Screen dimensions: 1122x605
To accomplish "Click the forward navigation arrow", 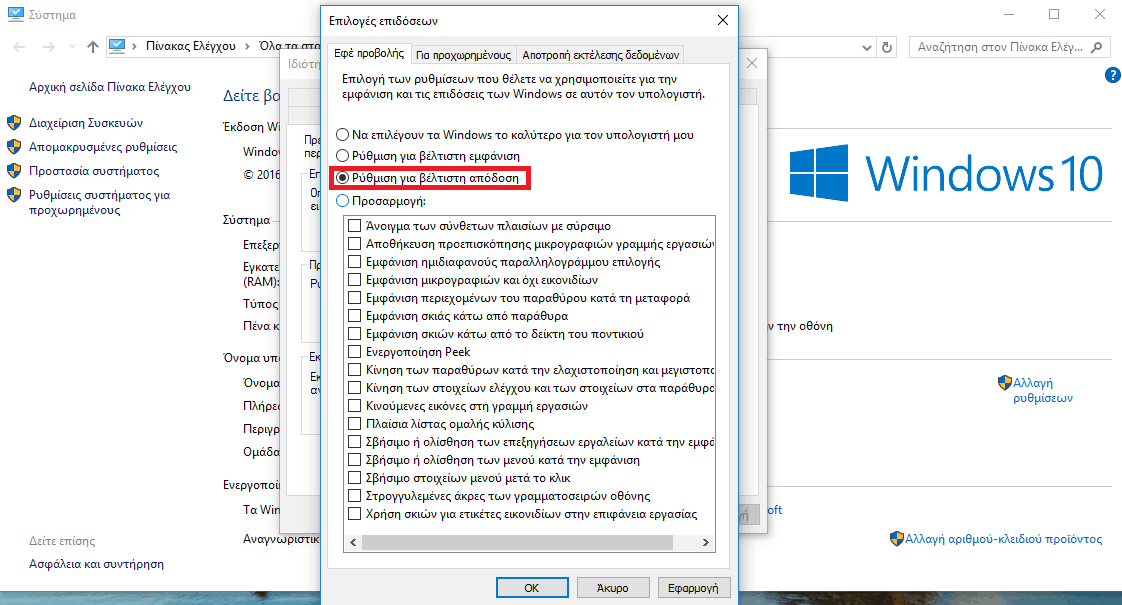I will (48, 47).
